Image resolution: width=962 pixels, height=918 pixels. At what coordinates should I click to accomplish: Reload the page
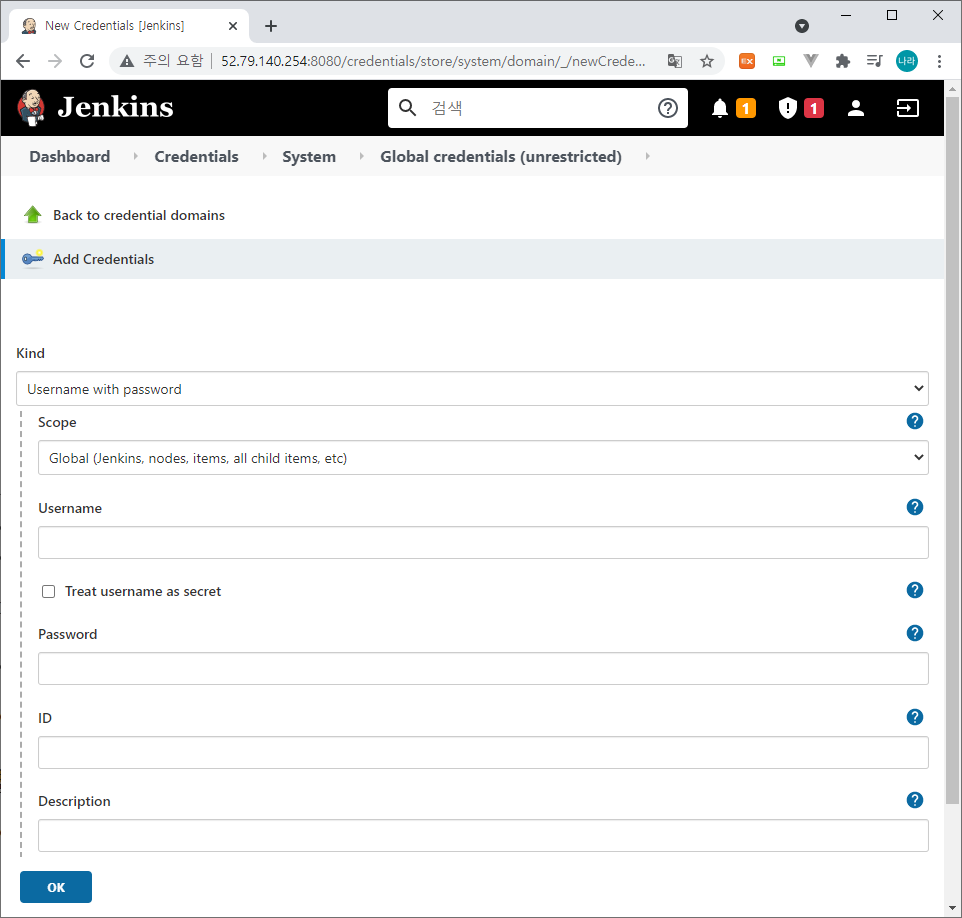pyautogui.click(x=87, y=61)
